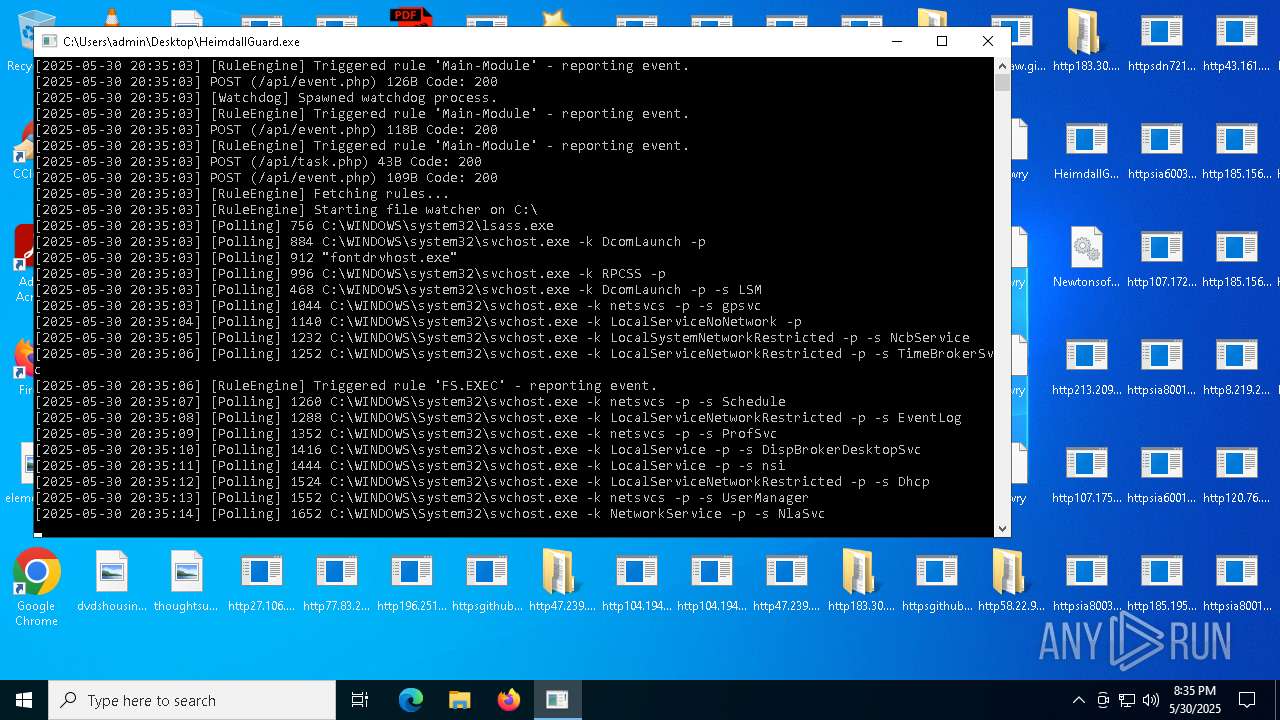Click the console scrollbar down arrow
This screenshot has width=1280, height=720.
pyautogui.click(x=1002, y=528)
